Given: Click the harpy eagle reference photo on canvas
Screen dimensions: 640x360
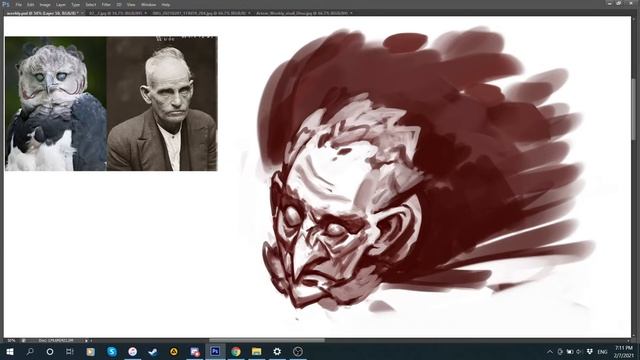Looking at the screenshot, I should pos(56,104).
